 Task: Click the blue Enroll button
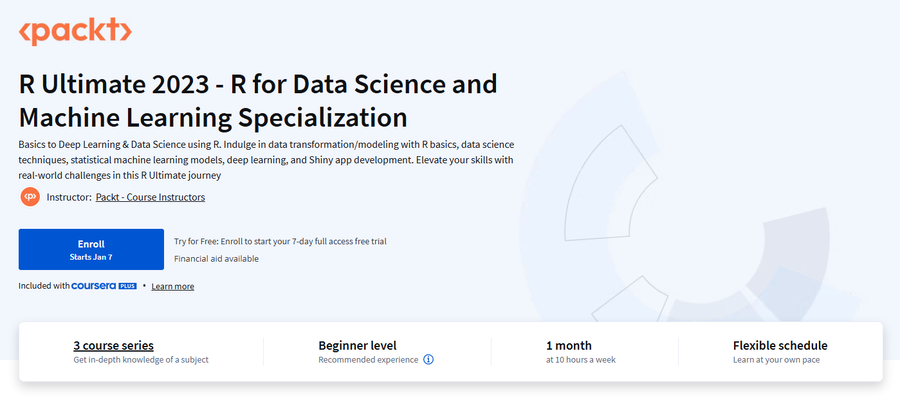point(91,249)
